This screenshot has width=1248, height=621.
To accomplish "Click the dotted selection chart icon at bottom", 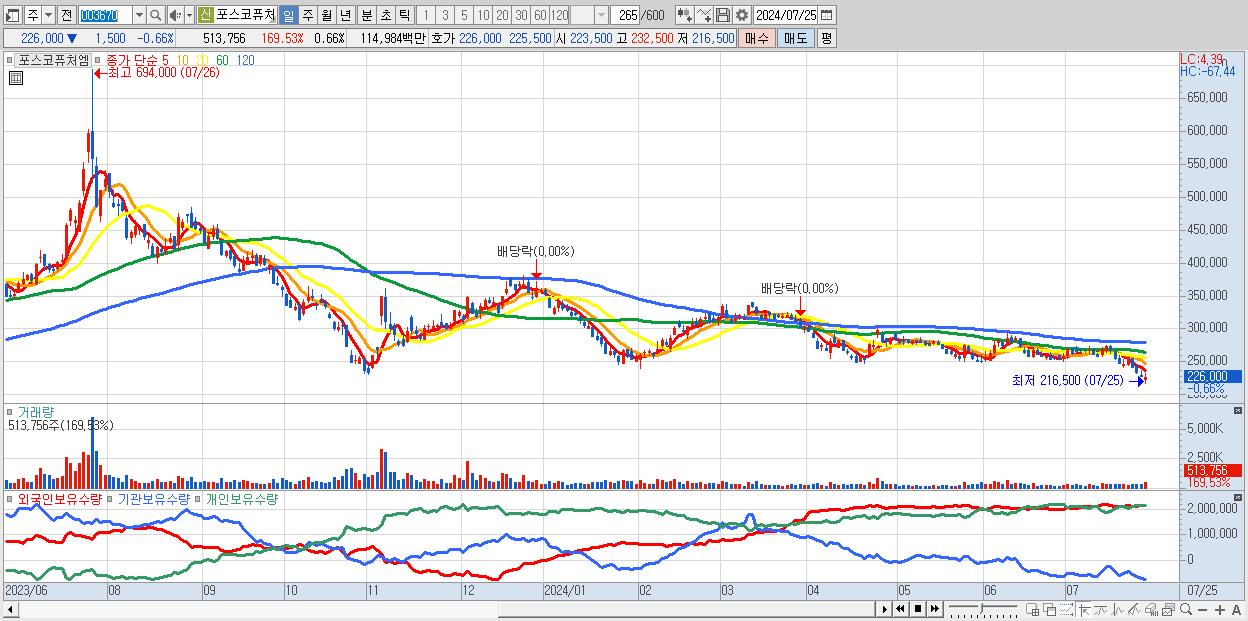I will coord(1066,609).
